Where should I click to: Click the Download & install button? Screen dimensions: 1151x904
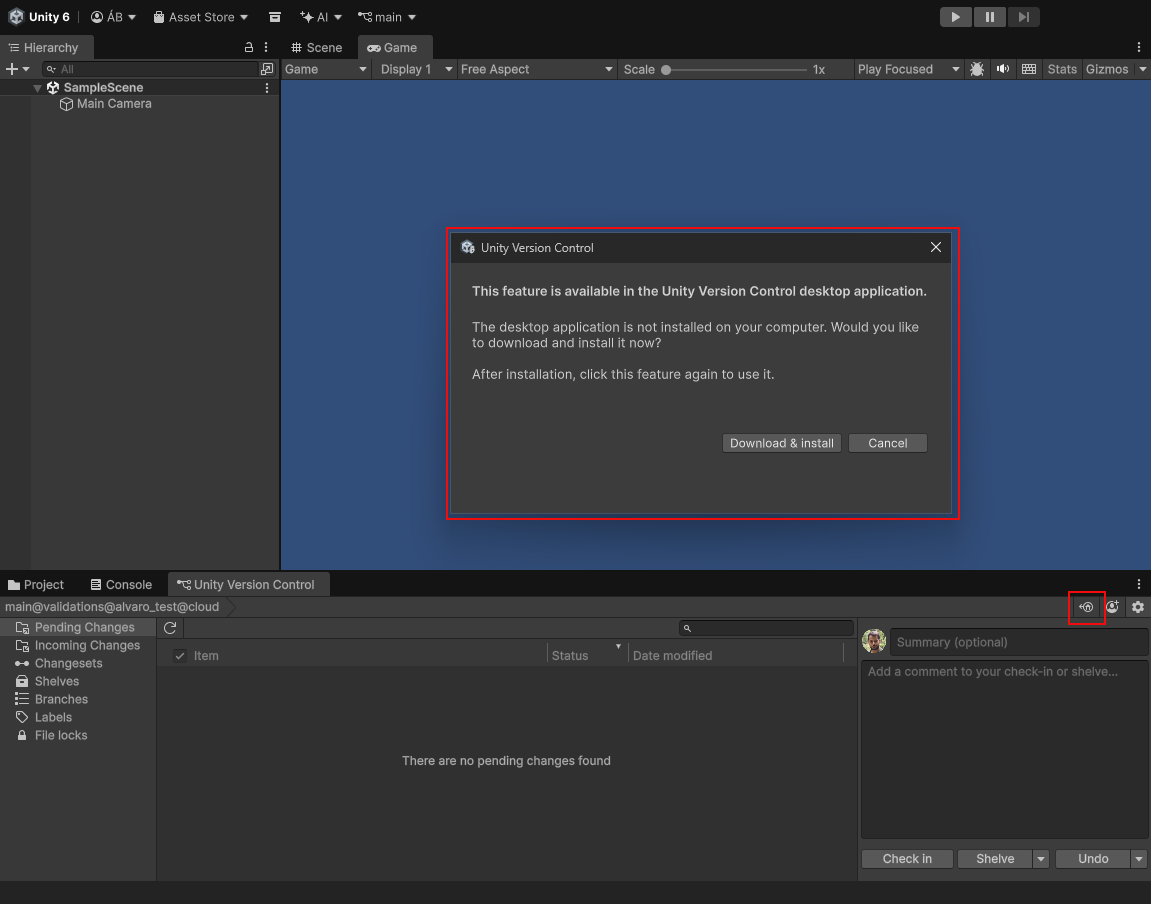click(x=781, y=443)
